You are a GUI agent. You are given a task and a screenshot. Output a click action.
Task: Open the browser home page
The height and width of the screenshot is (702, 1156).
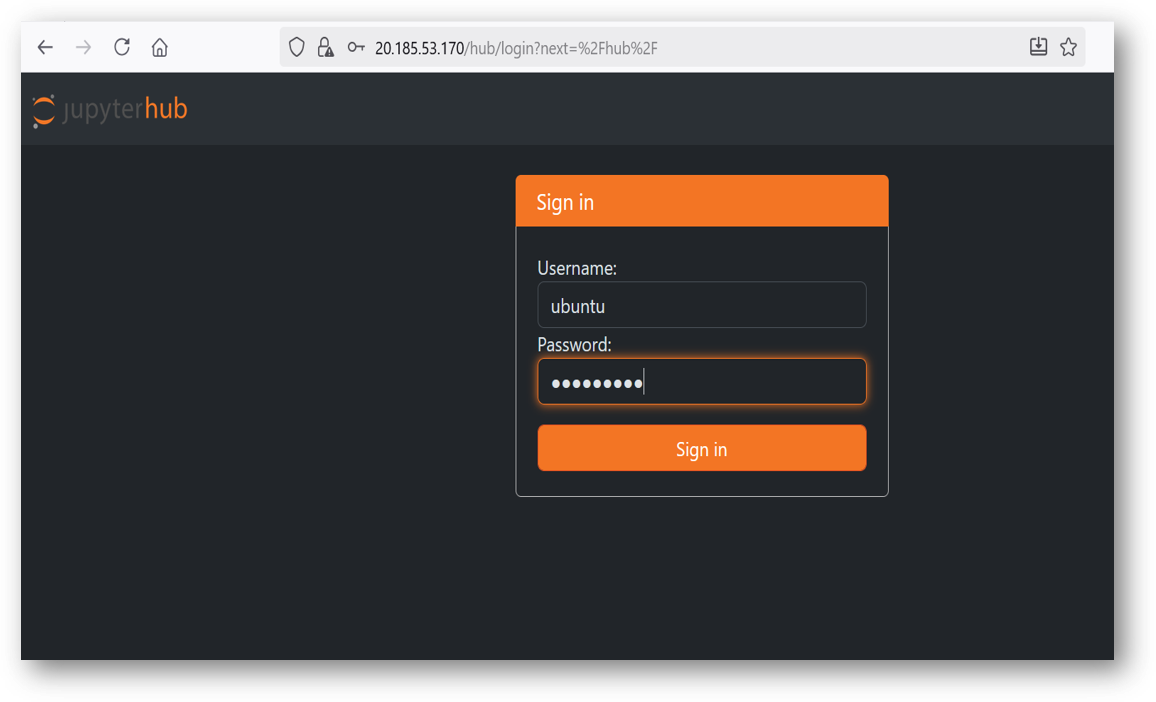coord(159,46)
